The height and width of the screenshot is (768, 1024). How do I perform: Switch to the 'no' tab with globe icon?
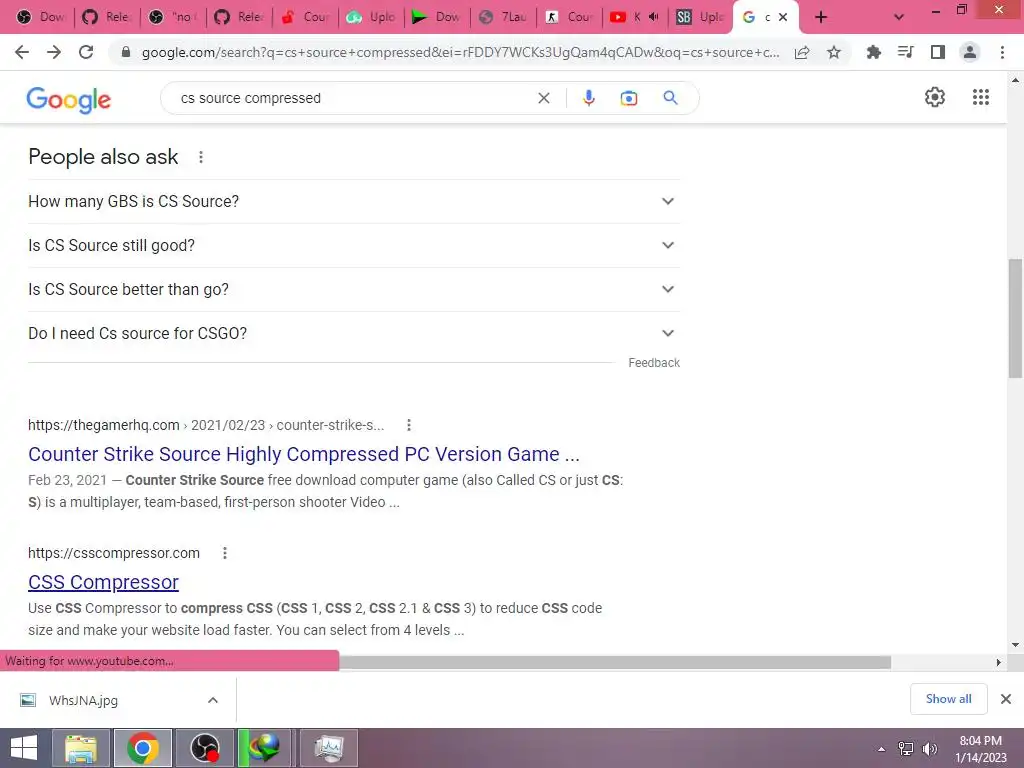click(x=173, y=17)
